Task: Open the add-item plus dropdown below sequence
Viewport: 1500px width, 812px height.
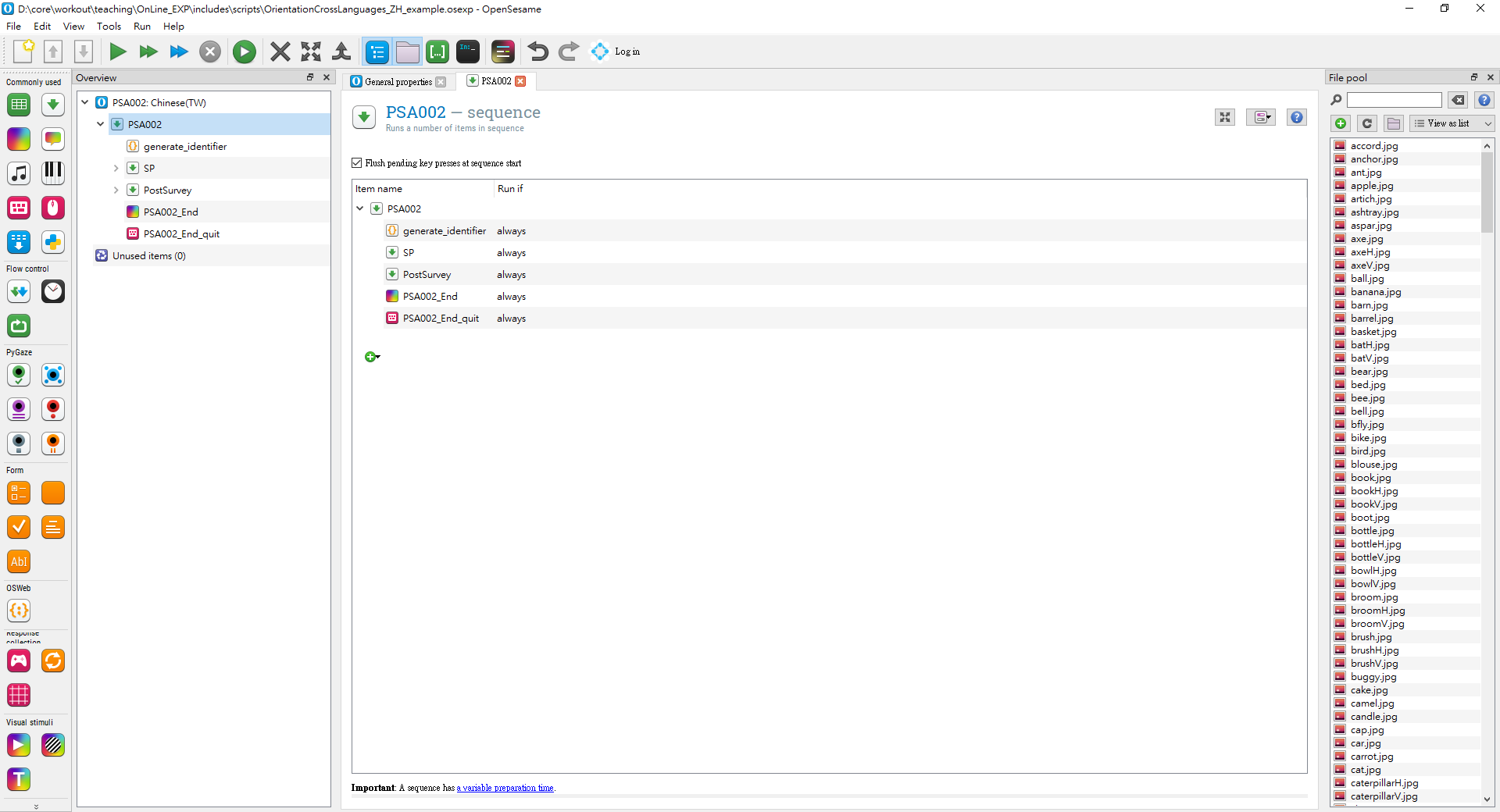Action: [x=373, y=357]
